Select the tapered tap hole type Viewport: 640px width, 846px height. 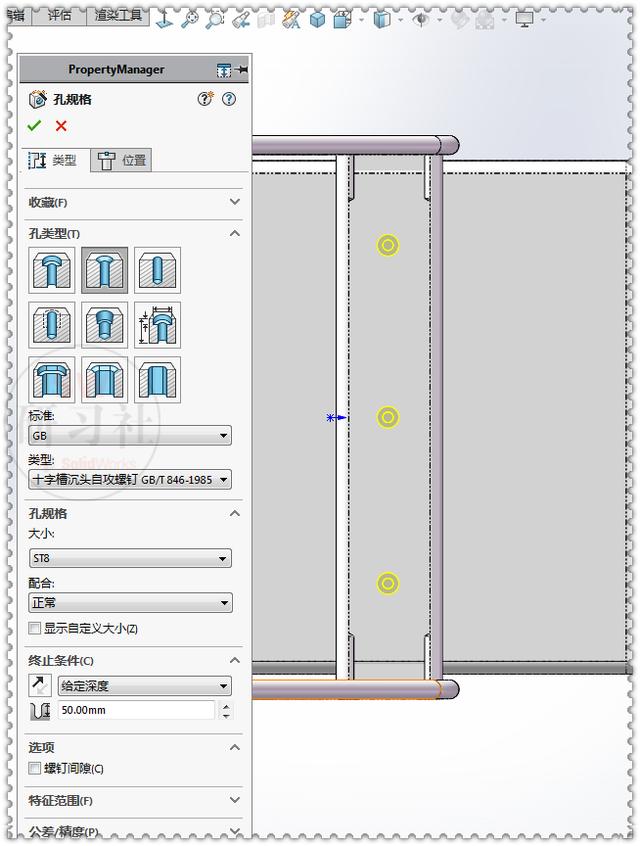105,325
